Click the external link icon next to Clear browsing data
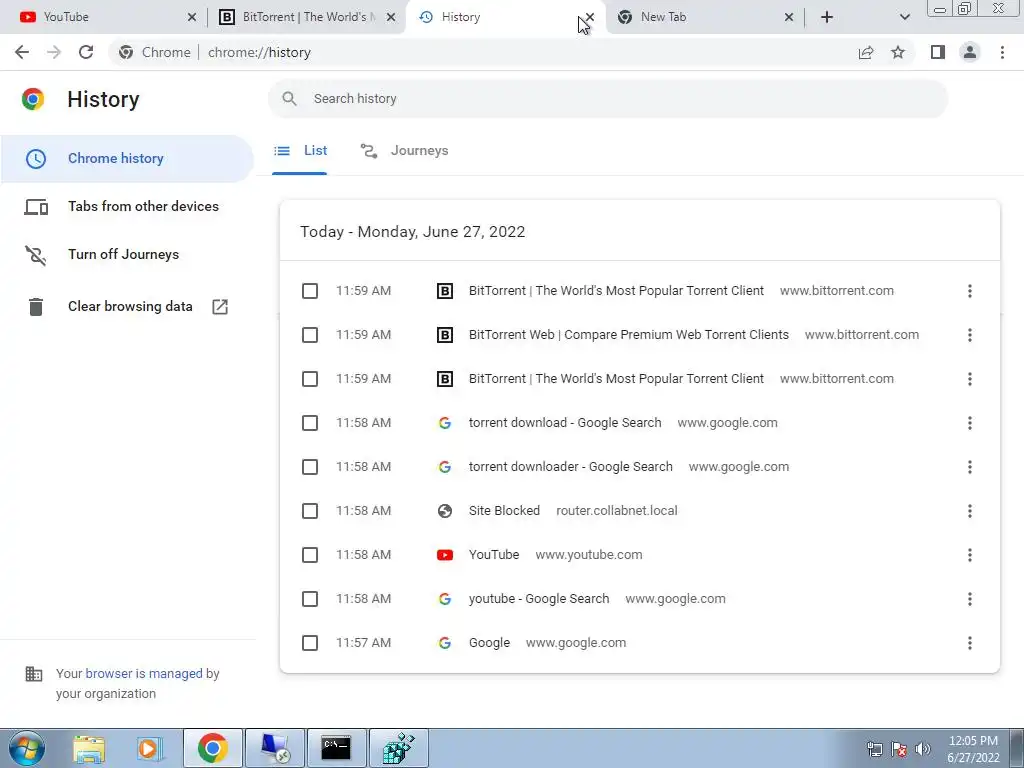Image resolution: width=1024 pixels, height=768 pixels. pyautogui.click(x=220, y=306)
